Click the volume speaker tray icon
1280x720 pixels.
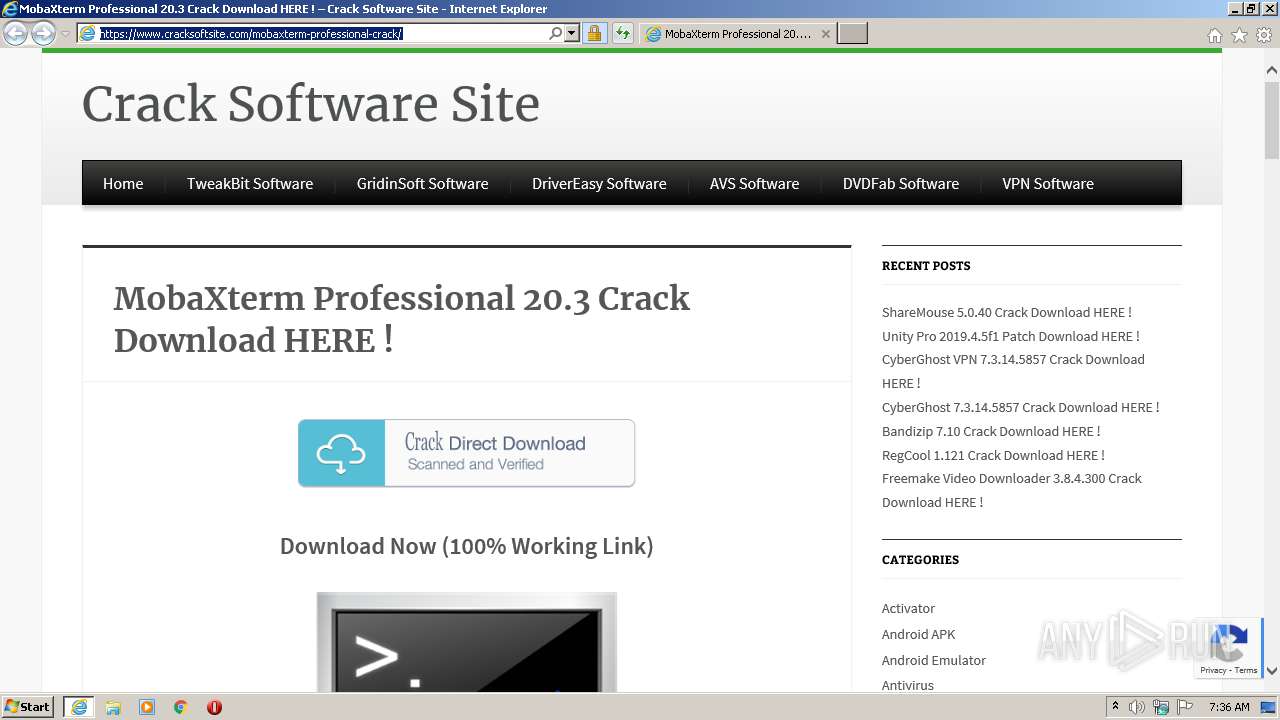click(1137, 707)
